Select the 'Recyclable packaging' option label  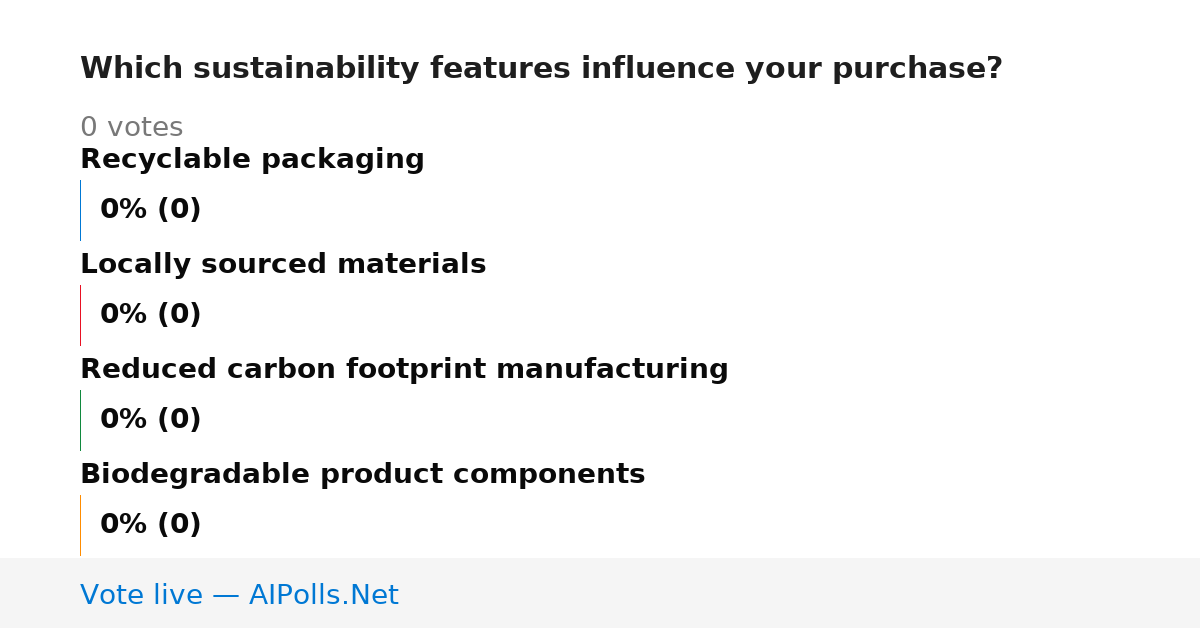252,160
